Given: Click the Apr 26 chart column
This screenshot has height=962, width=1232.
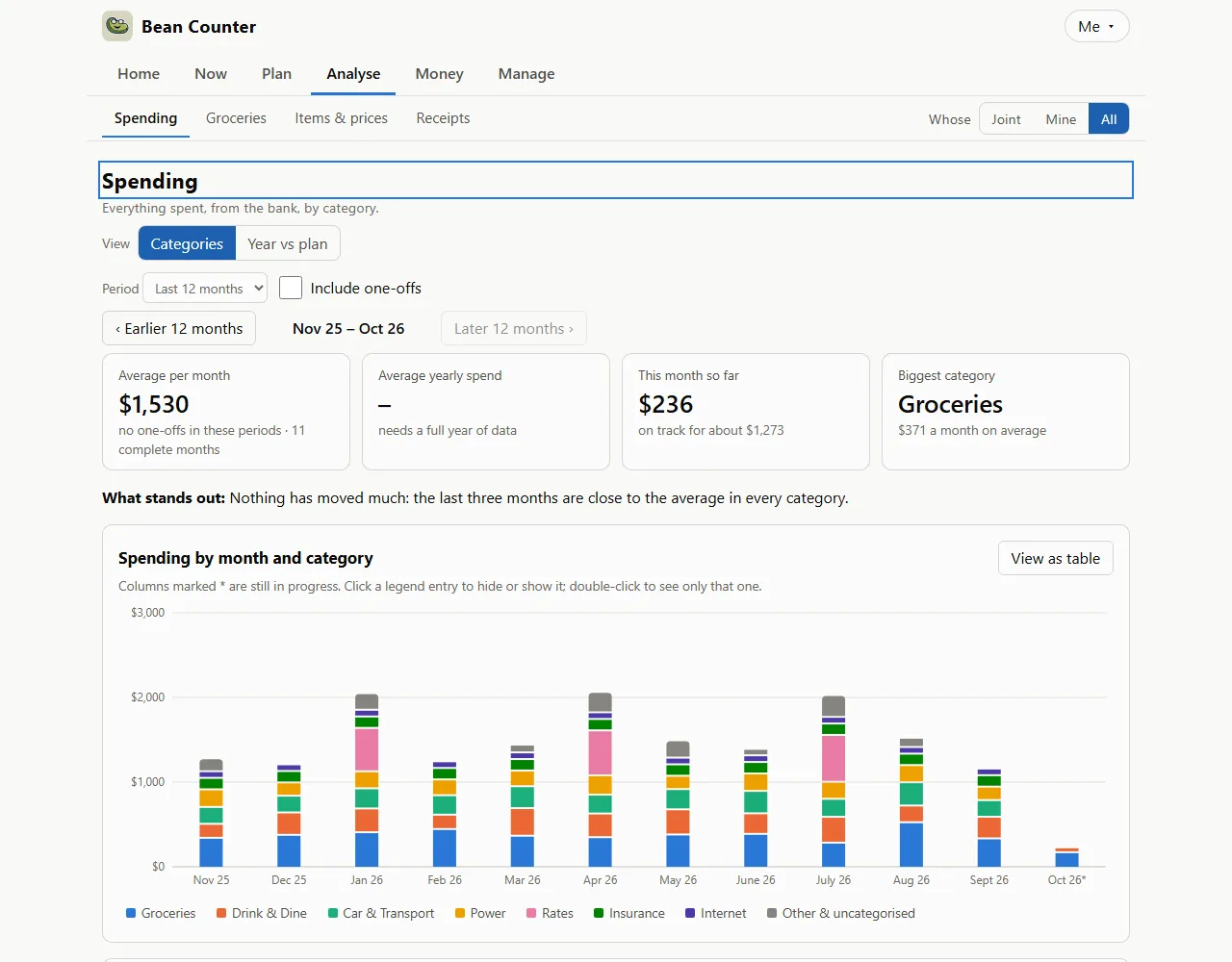Looking at the screenshot, I should click(x=600, y=779).
